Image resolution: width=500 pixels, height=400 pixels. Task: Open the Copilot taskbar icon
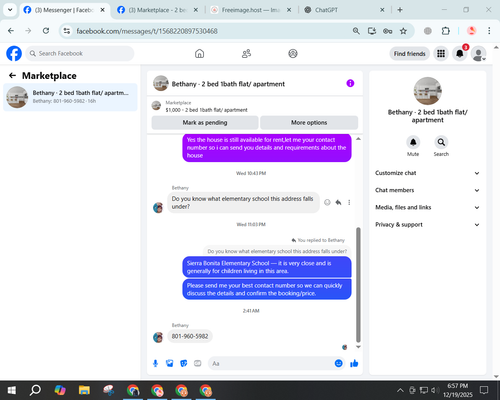pyautogui.click(x=60, y=390)
